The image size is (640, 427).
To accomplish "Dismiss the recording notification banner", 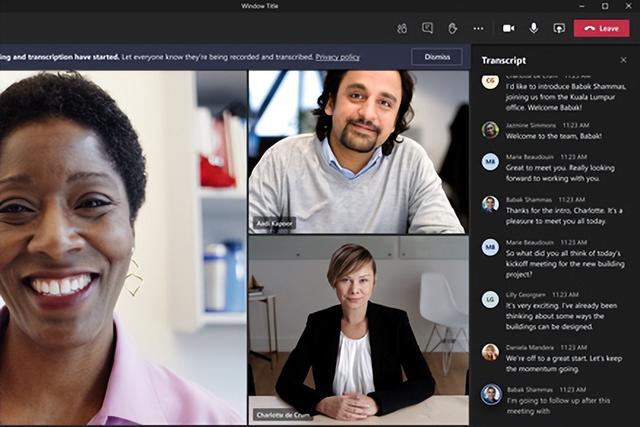I will tap(437, 57).
